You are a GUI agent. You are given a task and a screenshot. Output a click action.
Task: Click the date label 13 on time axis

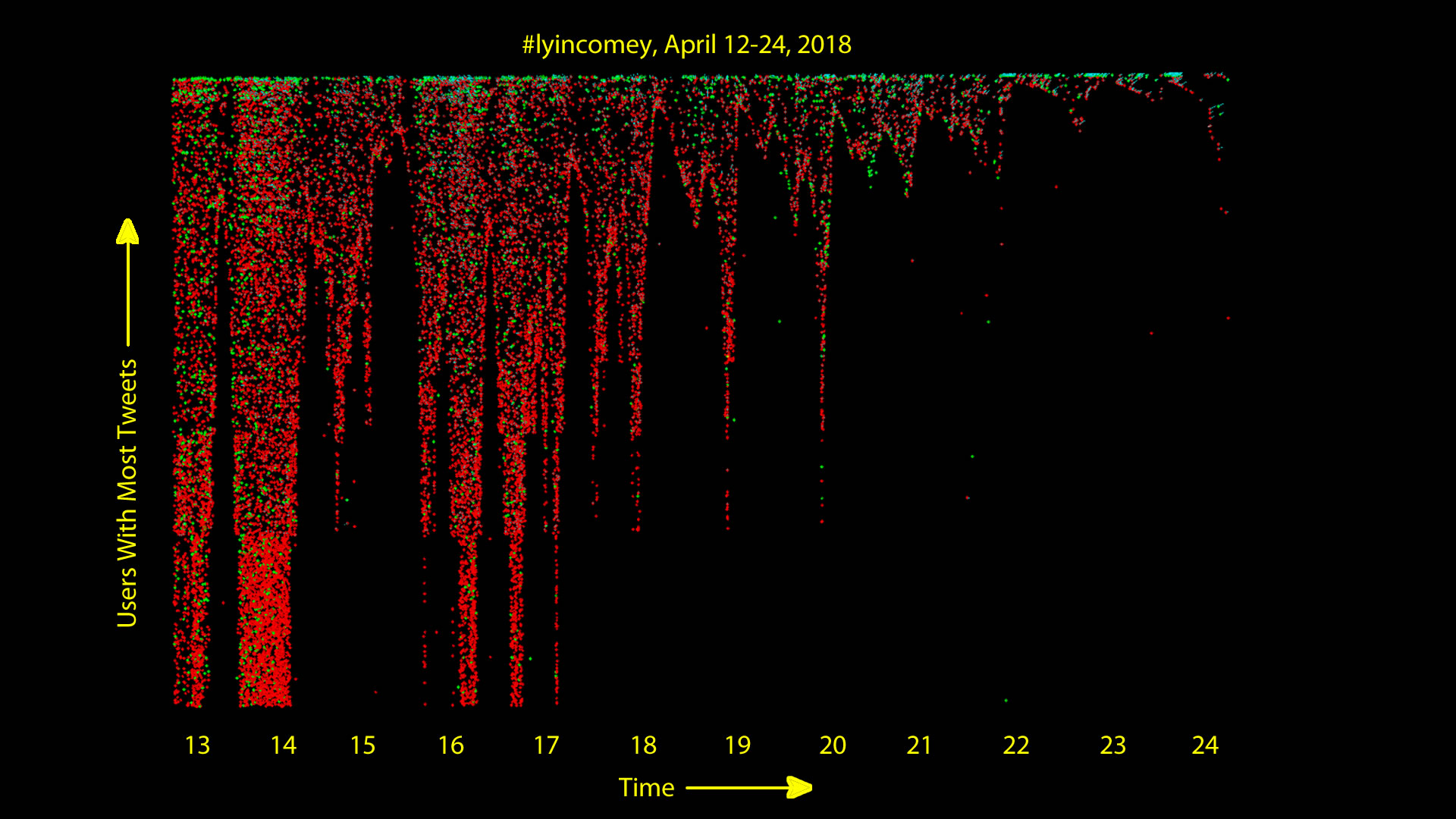pyautogui.click(x=197, y=745)
